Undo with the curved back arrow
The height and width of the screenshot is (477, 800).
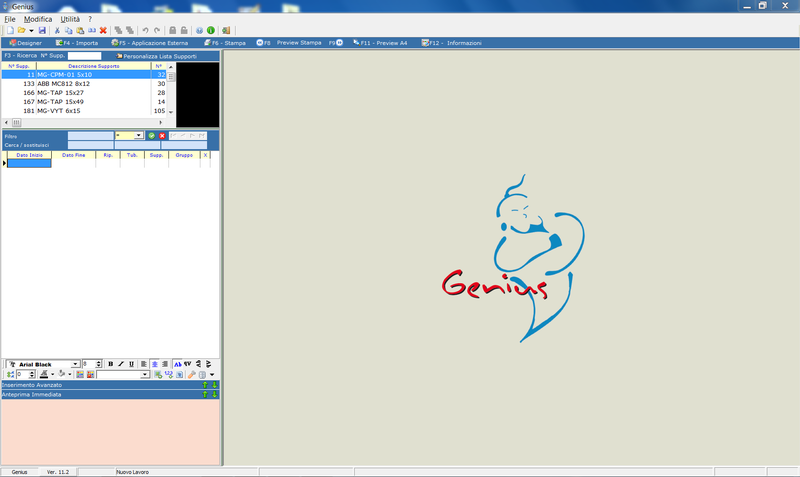click(145, 31)
